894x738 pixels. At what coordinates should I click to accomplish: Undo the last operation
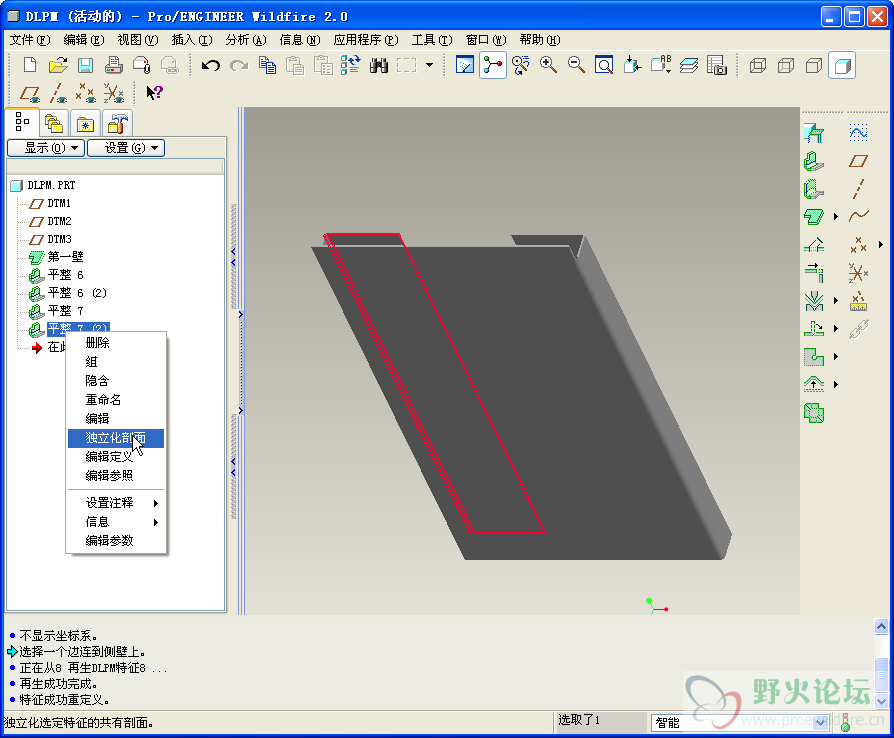tap(211, 66)
